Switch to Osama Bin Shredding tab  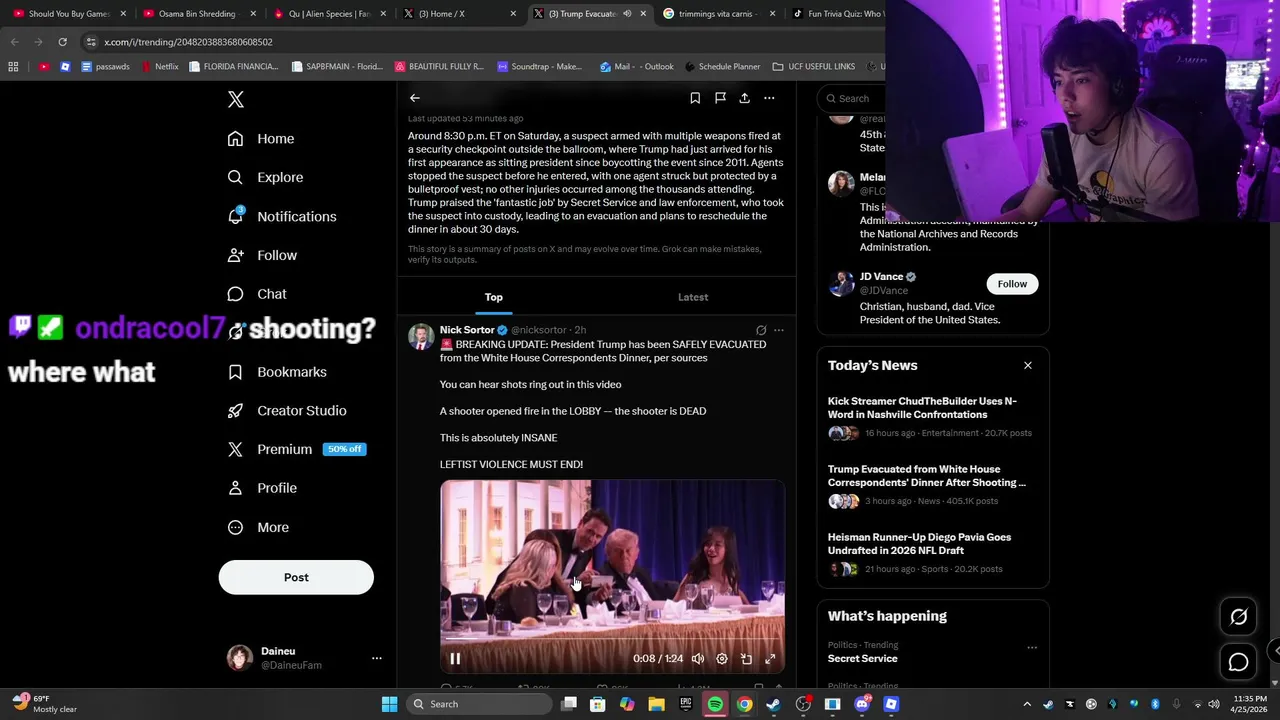pyautogui.click(x=196, y=14)
